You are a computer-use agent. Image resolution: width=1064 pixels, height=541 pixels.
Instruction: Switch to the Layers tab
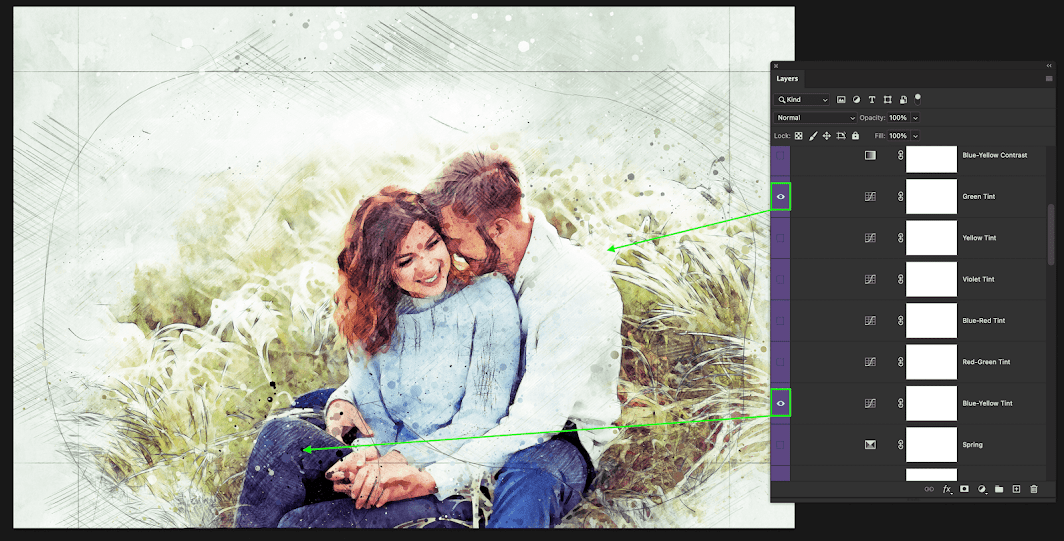tap(787, 79)
